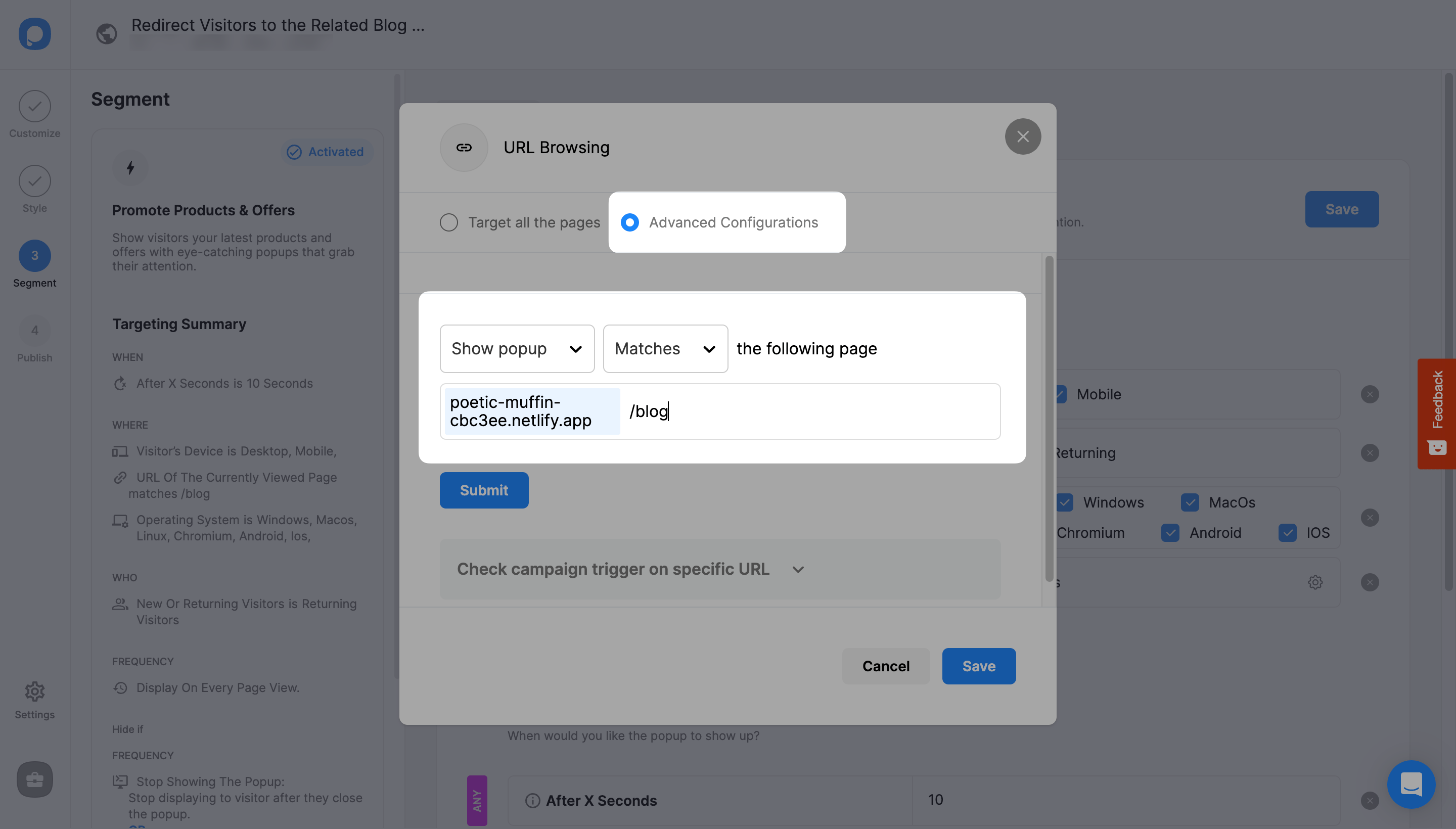Screen dimensions: 1456x829
Task: Open the Show popup dropdown
Action: pos(517,348)
